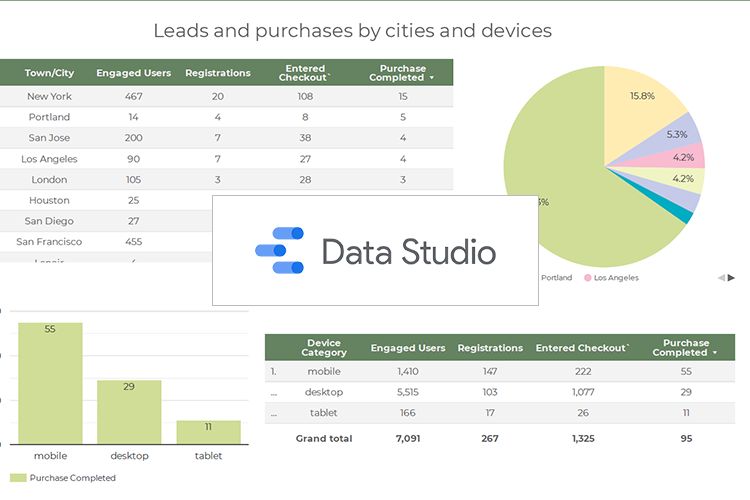
Task: Click New York engaged users value 467
Action: [x=133, y=96]
